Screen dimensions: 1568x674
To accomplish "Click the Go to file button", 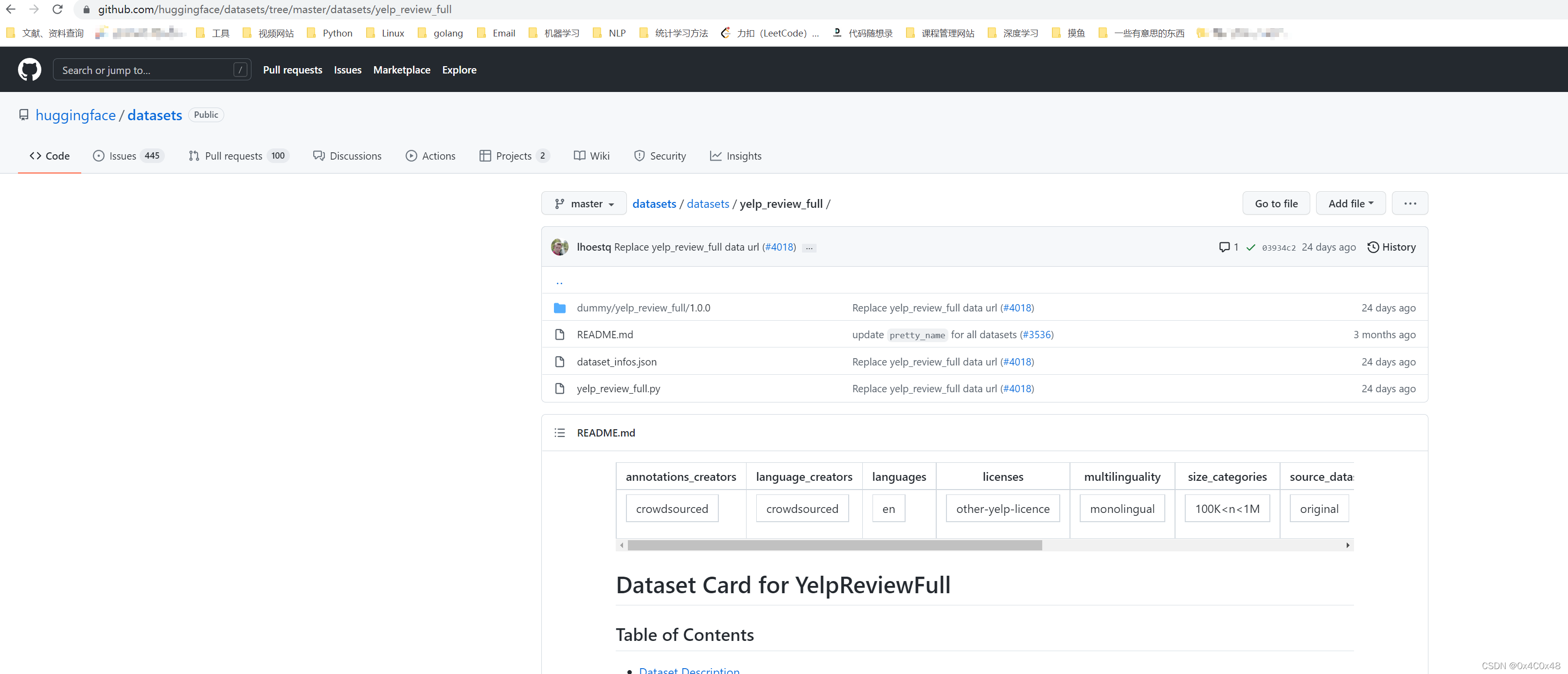I will pos(1276,204).
